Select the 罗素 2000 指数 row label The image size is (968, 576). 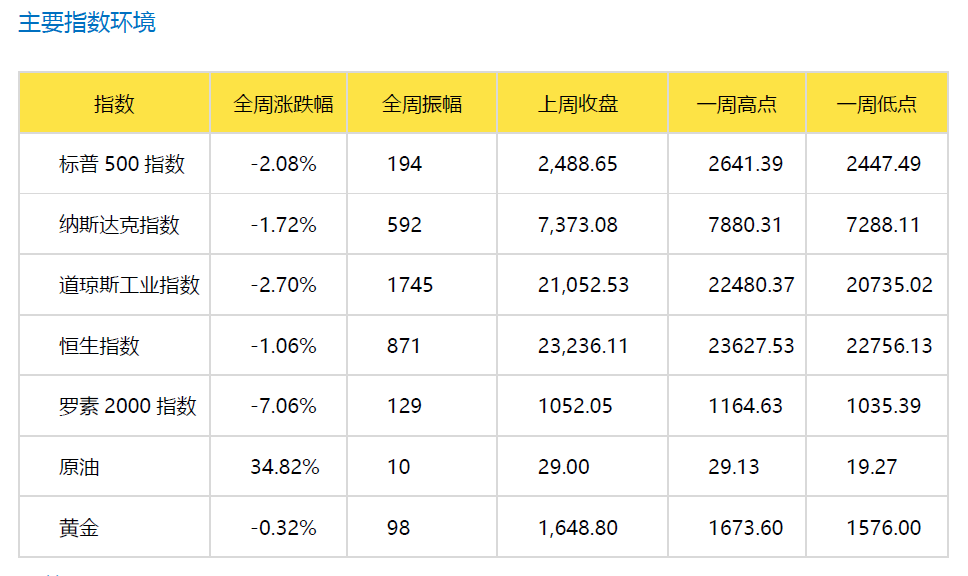127,406
